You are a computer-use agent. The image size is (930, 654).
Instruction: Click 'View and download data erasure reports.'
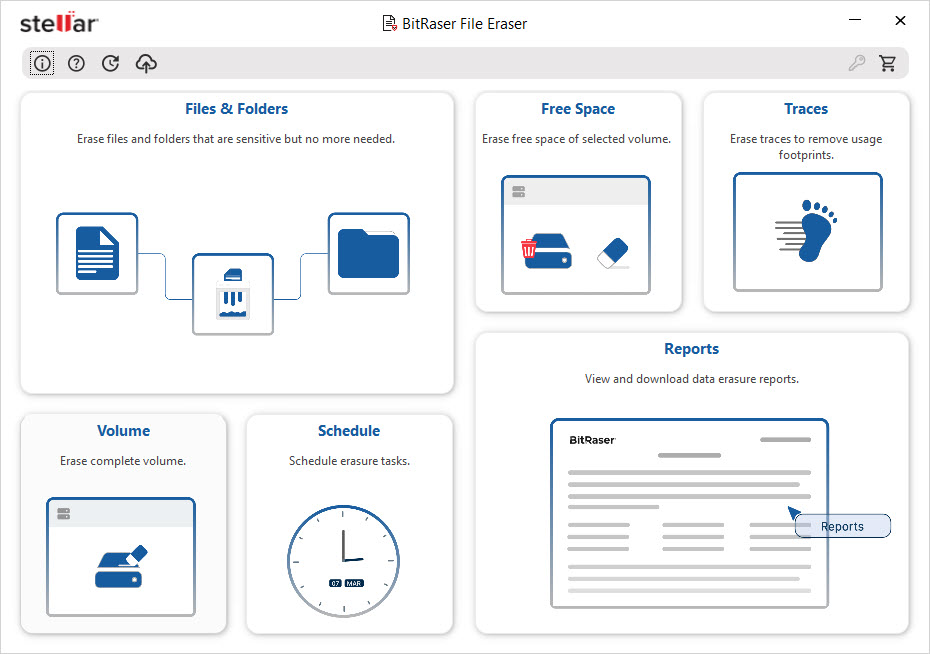(692, 379)
